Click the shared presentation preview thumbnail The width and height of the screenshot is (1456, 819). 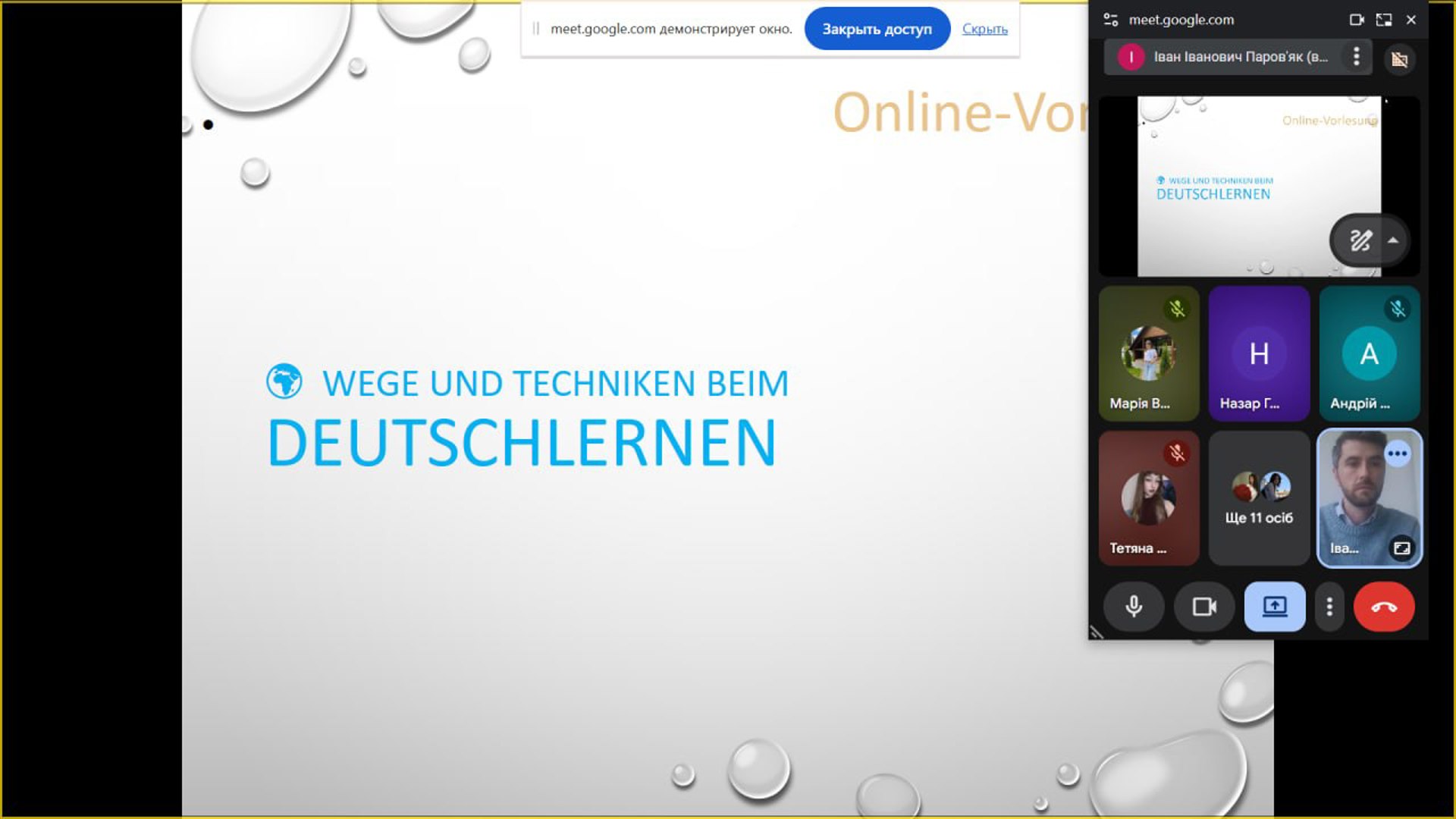pyautogui.click(x=1259, y=186)
